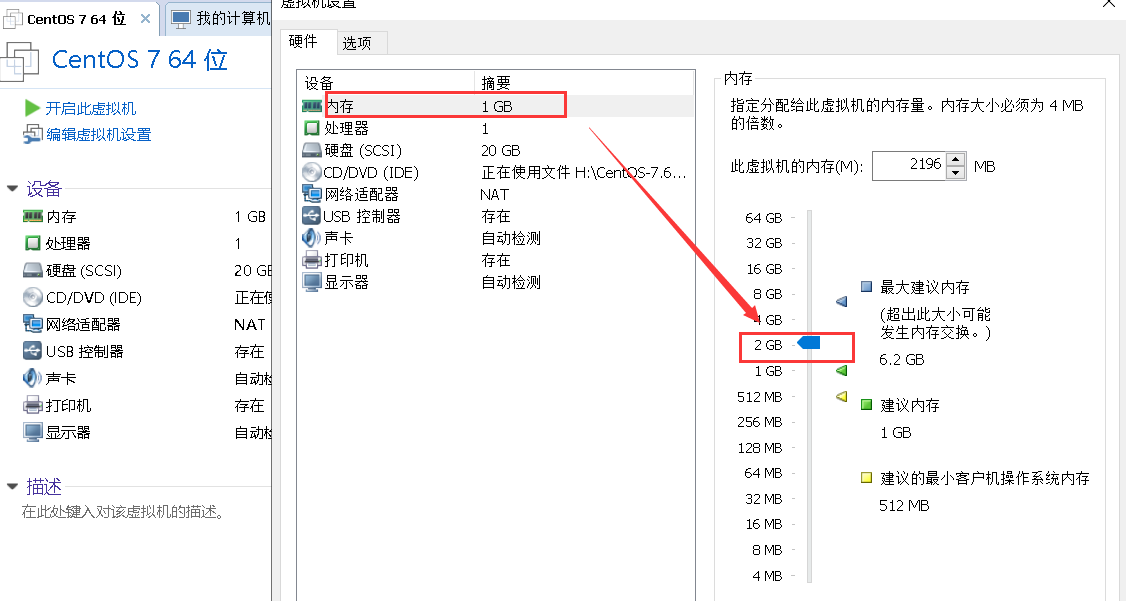This screenshot has height=601, width=1126.
Task: Select the USB 控制器 row in settings list
Action: tap(496, 215)
